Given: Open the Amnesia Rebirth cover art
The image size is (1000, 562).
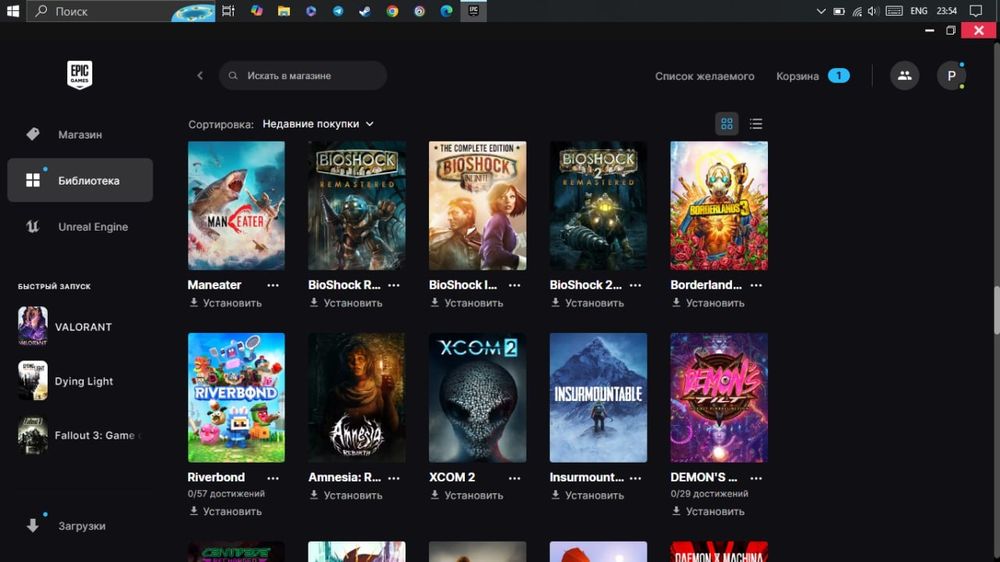Looking at the screenshot, I should [357, 397].
